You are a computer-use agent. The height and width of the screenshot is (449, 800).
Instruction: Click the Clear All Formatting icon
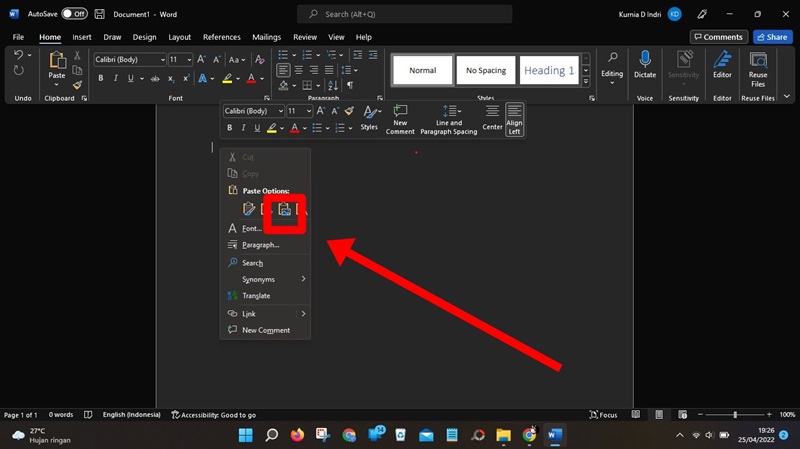pyautogui.click(x=260, y=60)
